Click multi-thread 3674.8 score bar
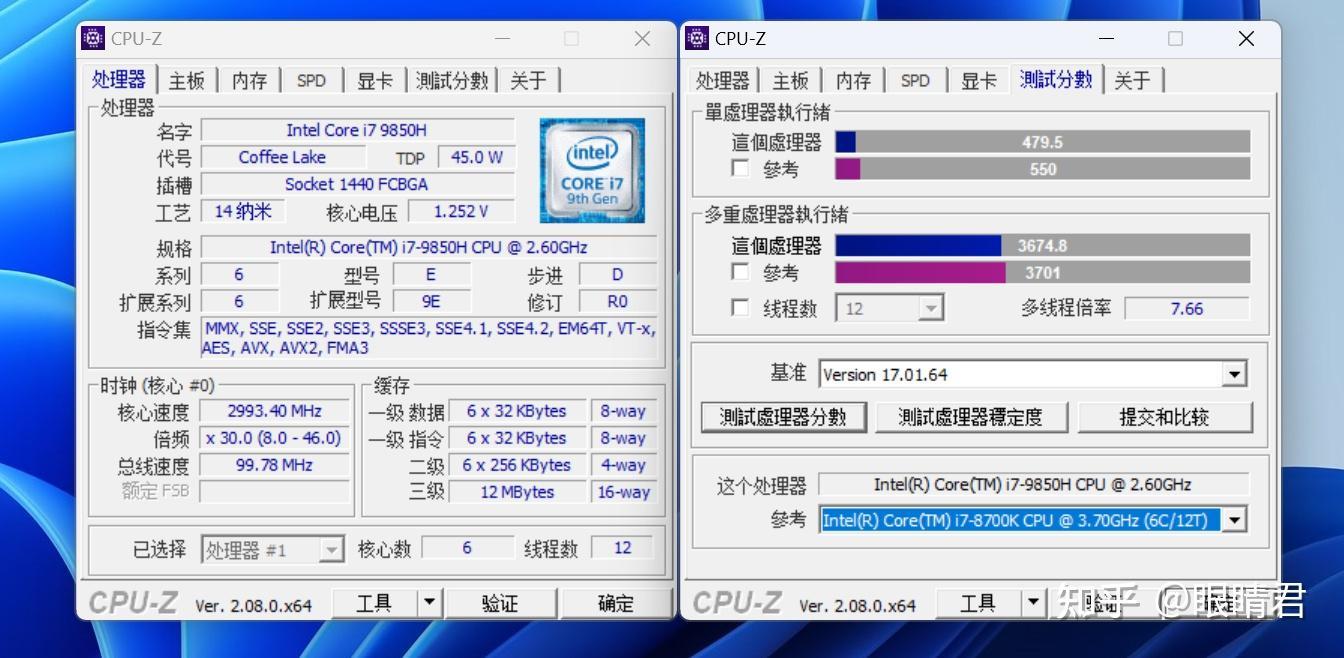 click(1042, 245)
